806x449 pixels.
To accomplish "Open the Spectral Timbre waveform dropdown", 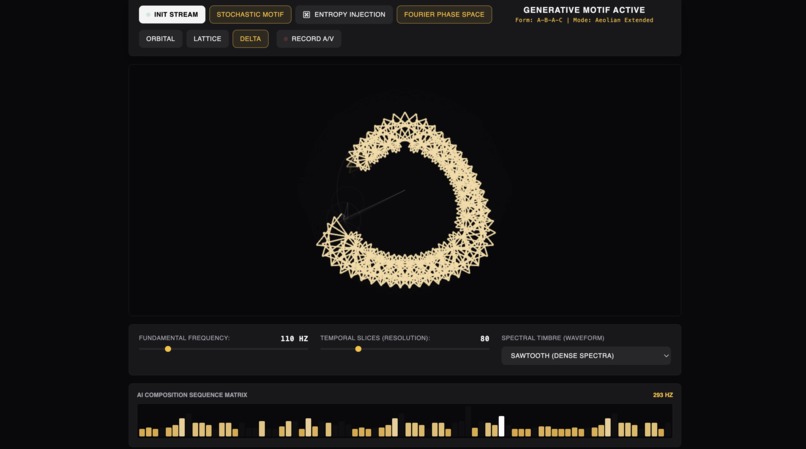I will coord(586,355).
